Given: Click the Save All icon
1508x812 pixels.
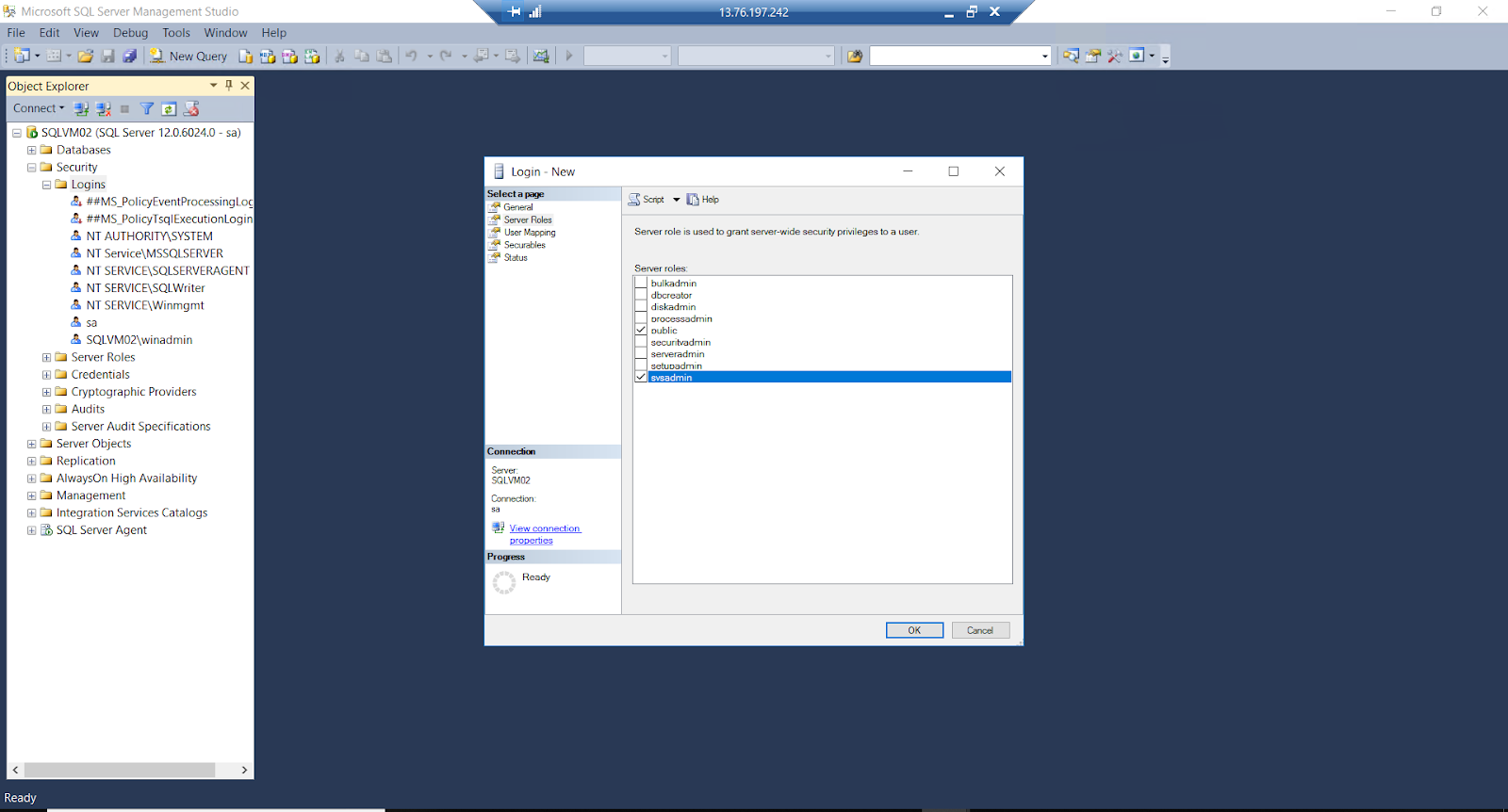Looking at the screenshot, I should point(129,56).
